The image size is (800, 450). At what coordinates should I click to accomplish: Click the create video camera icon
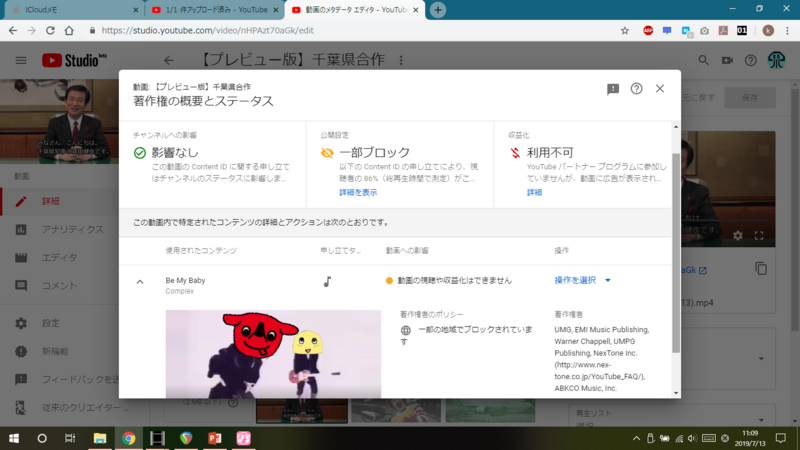[727, 61]
